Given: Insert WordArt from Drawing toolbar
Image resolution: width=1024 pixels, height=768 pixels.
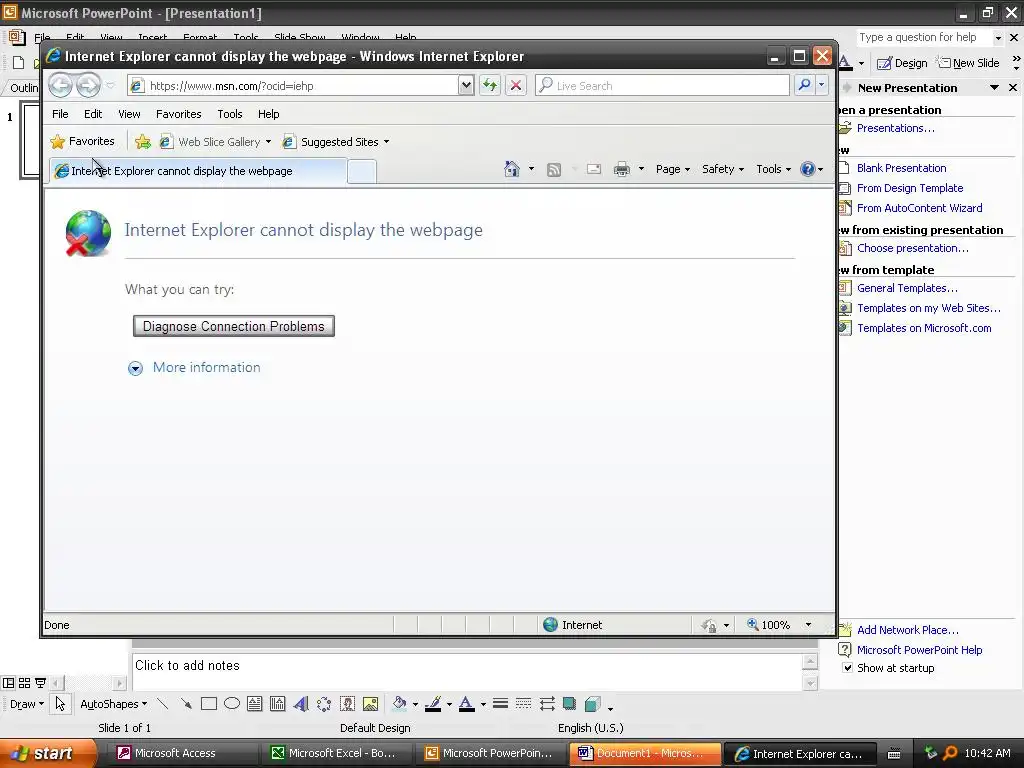Looking at the screenshot, I should (x=301, y=704).
